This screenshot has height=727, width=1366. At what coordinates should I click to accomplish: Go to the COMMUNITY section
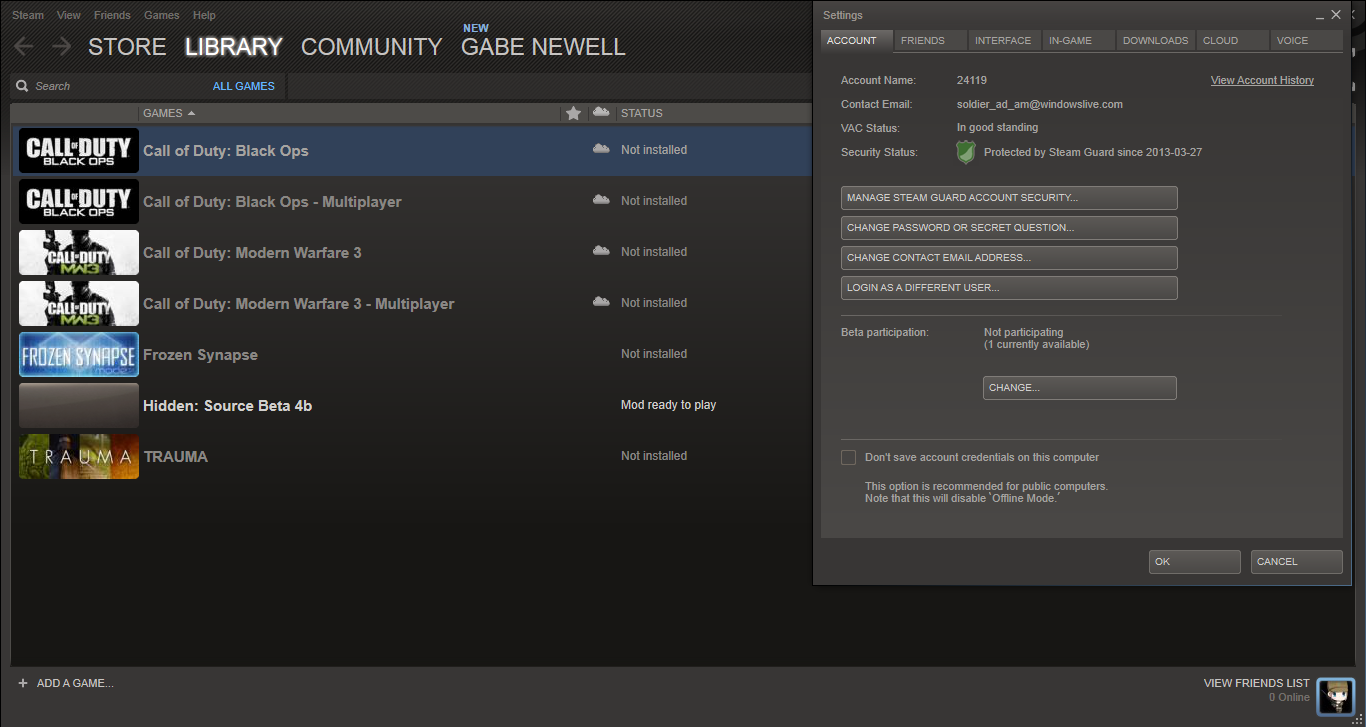pos(371,47)
